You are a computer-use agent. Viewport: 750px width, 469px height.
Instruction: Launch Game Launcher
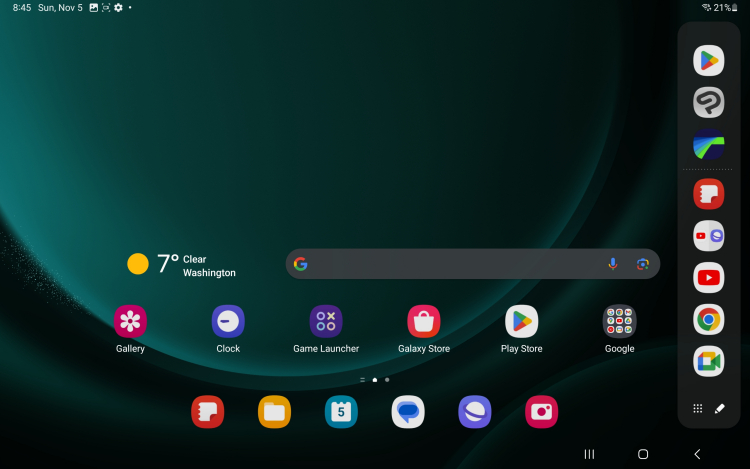326,321
